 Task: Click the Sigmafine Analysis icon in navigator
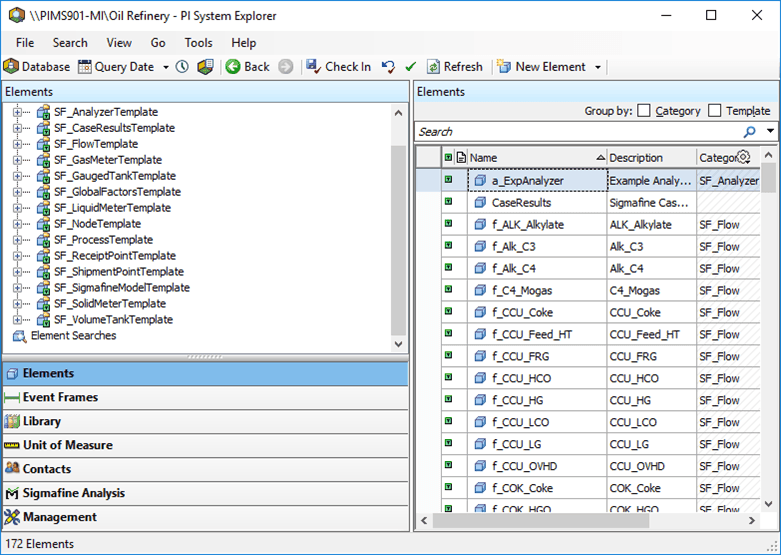pyautogui.click(x=12, y=493)
